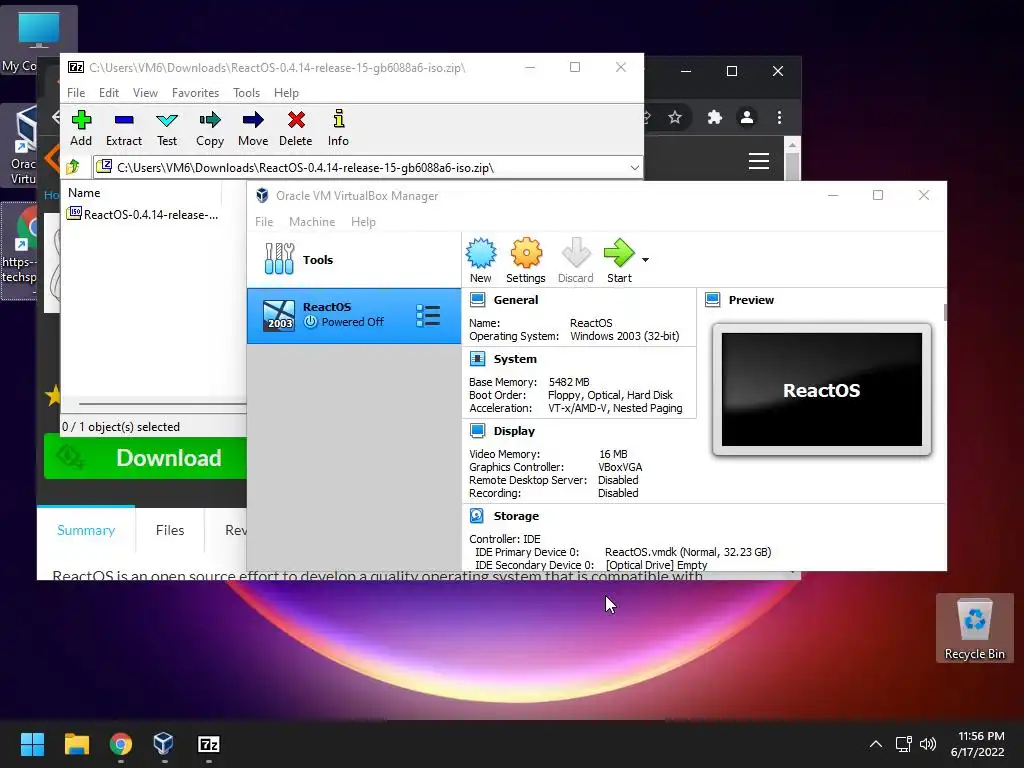The width and height of the screenshot is (1024, 768).
Task: Bookmark page with Chrome star icon
Action: [675, 118]
